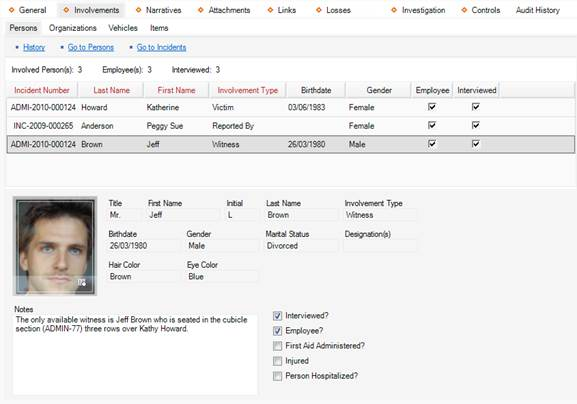Follow the Go to Incidents link
The image size is (577, 404).
click(161, 47)
